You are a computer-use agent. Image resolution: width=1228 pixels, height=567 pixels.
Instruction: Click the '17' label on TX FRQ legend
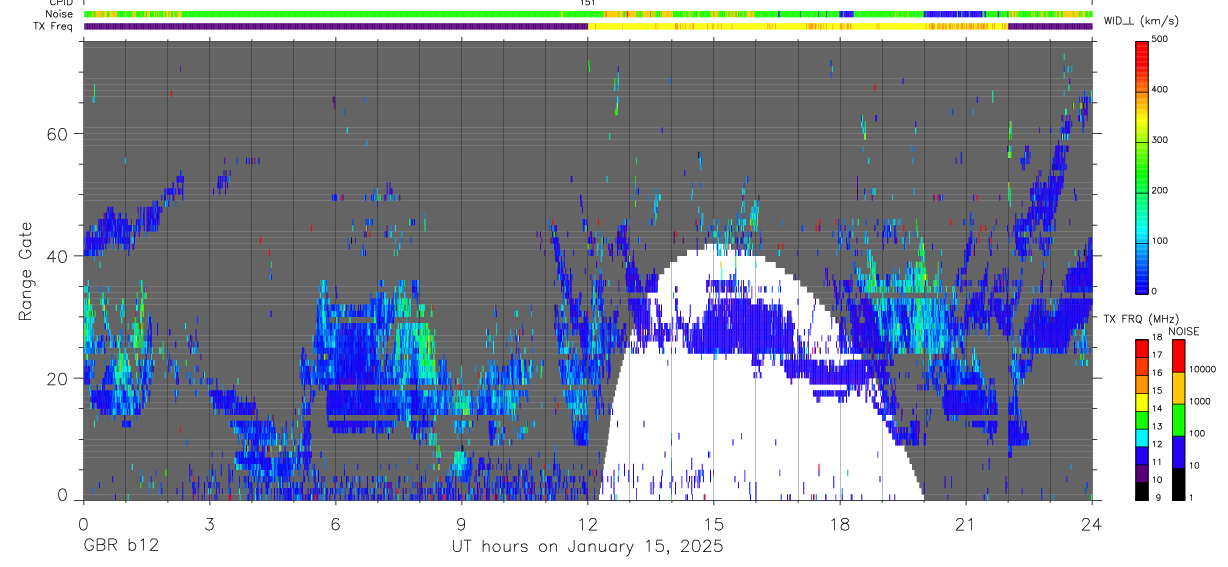pos(1157,355)
